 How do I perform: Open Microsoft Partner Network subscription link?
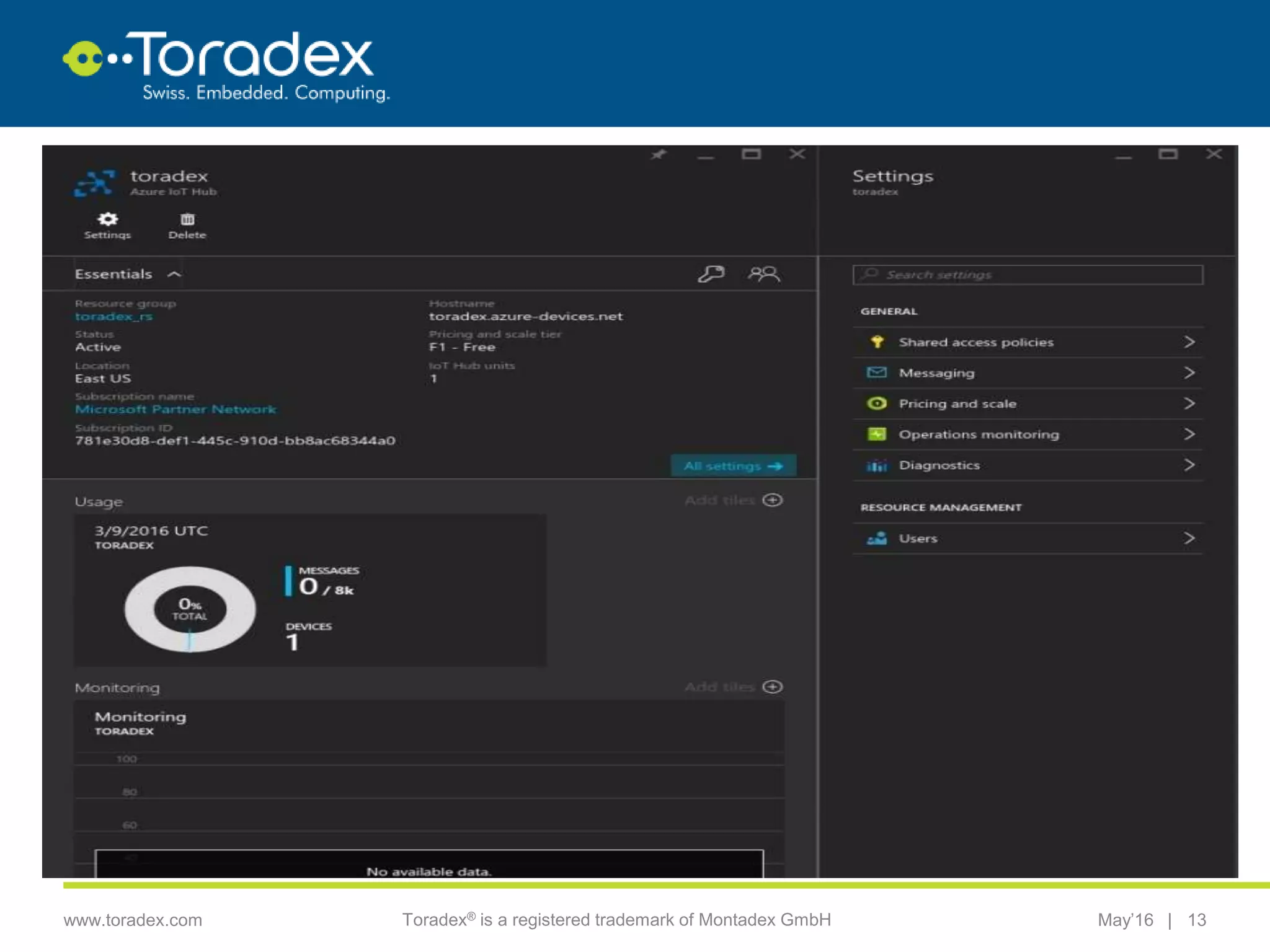(x=175, y=409)
